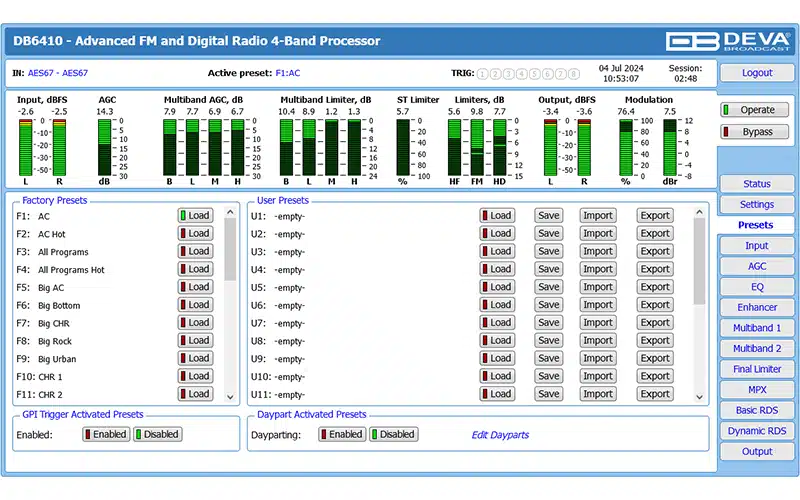Go to the Input page
Screen dimensions: 800x500
757,245
